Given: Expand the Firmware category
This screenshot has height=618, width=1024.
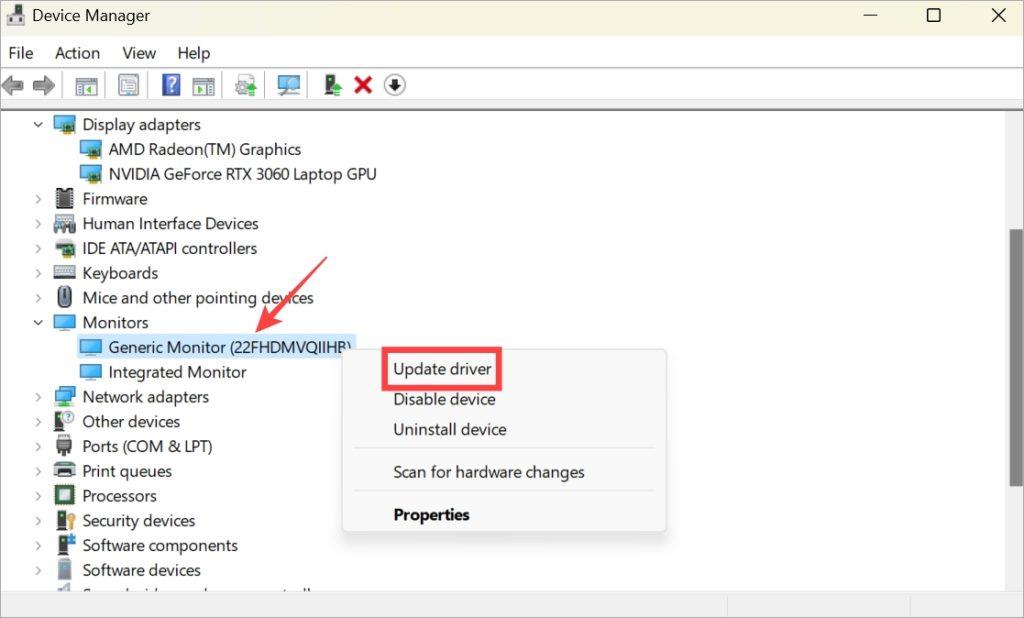Looking at the screenshot, I should point(39,199).
